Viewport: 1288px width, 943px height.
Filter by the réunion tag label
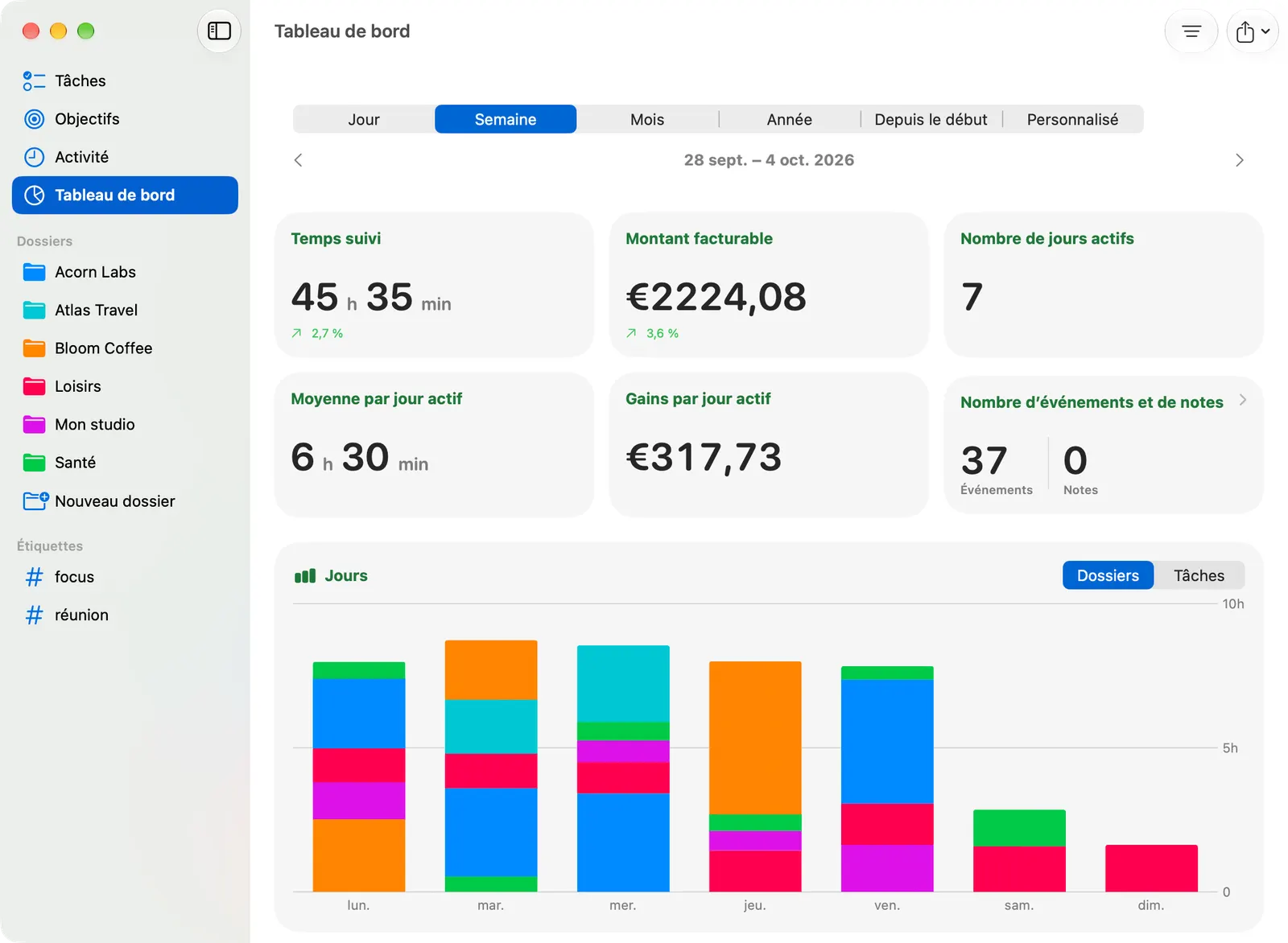pos(81,615)
